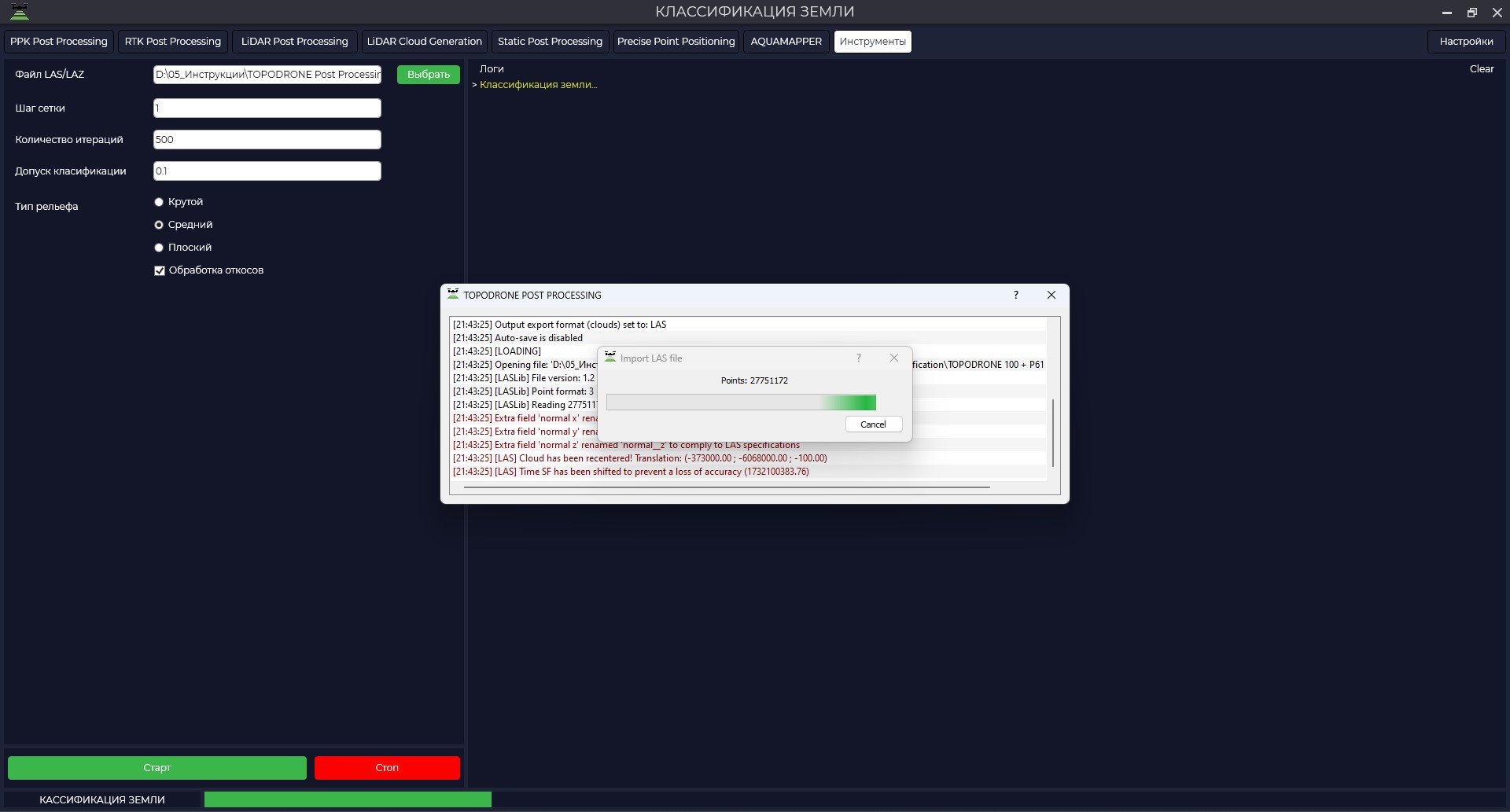Click the import progress bar in LAS dialog
Image resolution: width=1510 pixels, height=812 pixels.
click(741, 402)
